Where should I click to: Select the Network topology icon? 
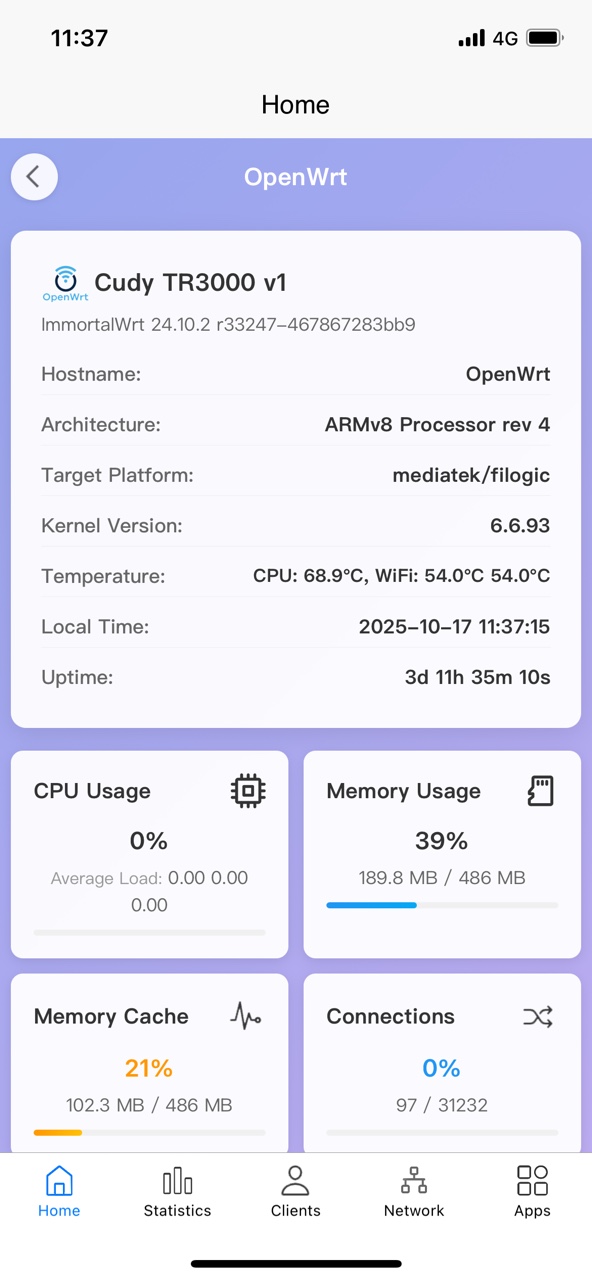tap(413, 1182)
